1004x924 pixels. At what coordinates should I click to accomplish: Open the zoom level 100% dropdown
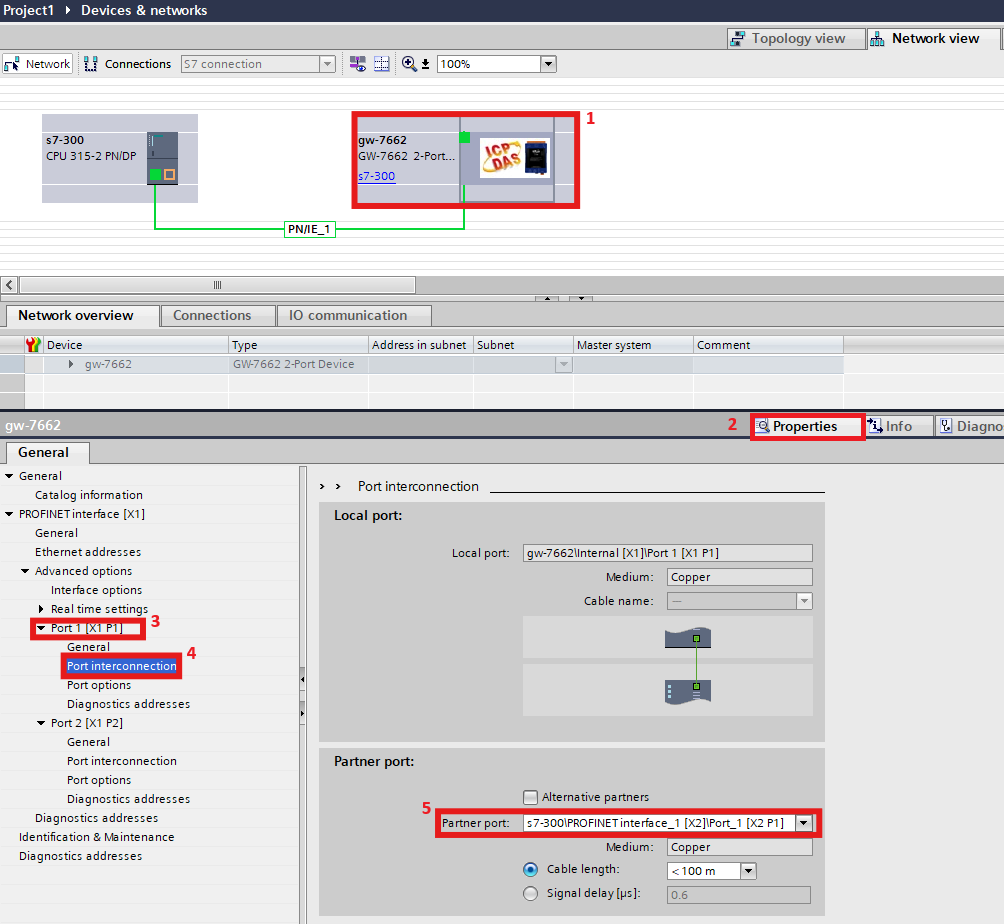548,64
